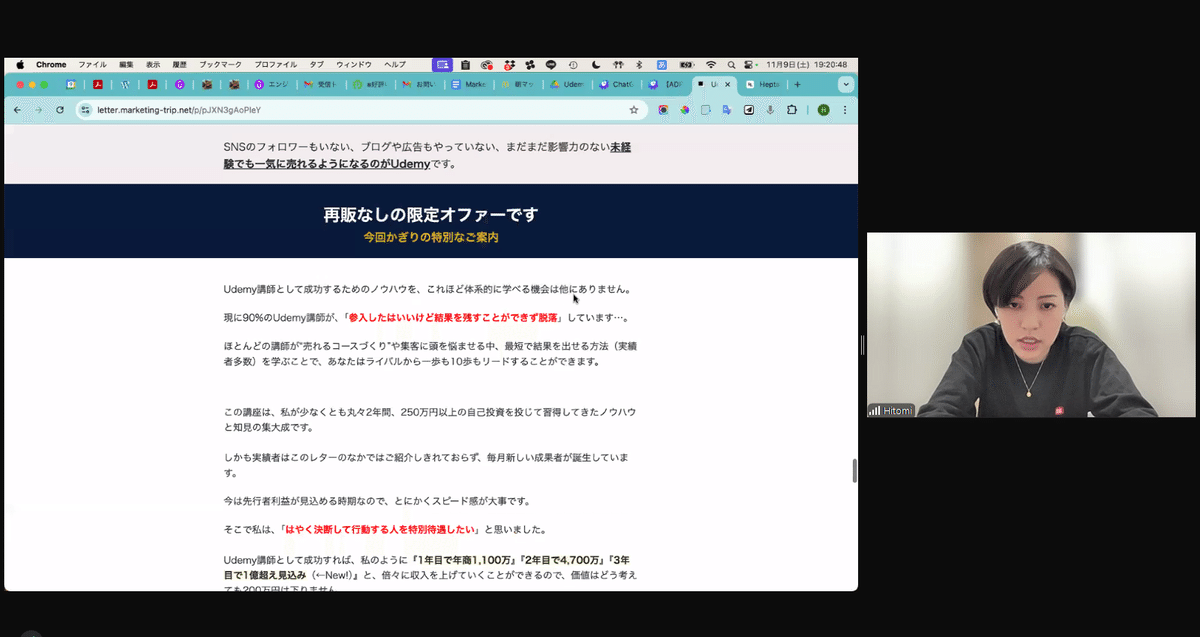This screenshot has height=637, width=1200.
Task: Click the paper-plane extension icon
Action: point(749,110)
